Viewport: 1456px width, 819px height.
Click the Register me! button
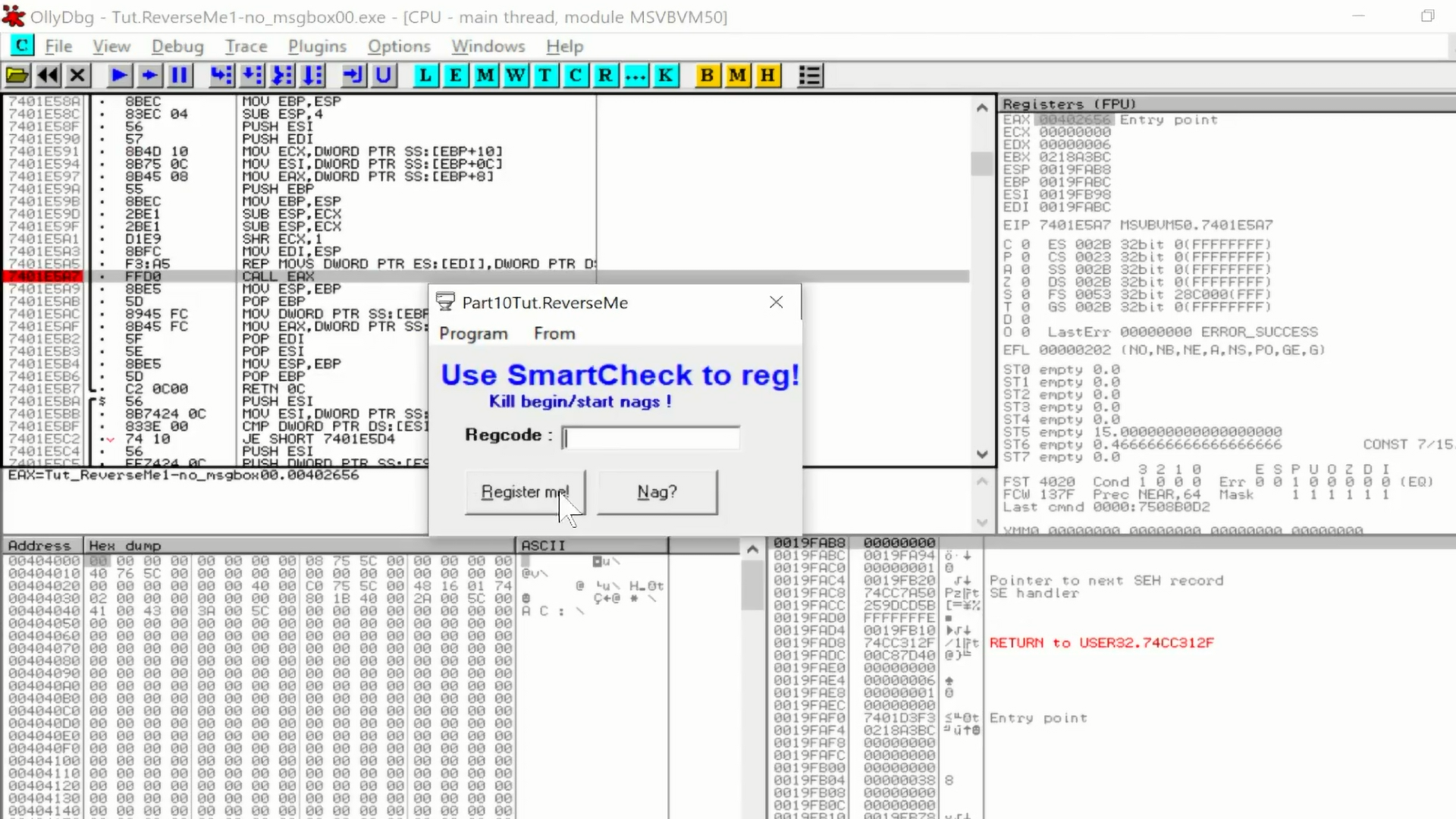click(525, 492)
